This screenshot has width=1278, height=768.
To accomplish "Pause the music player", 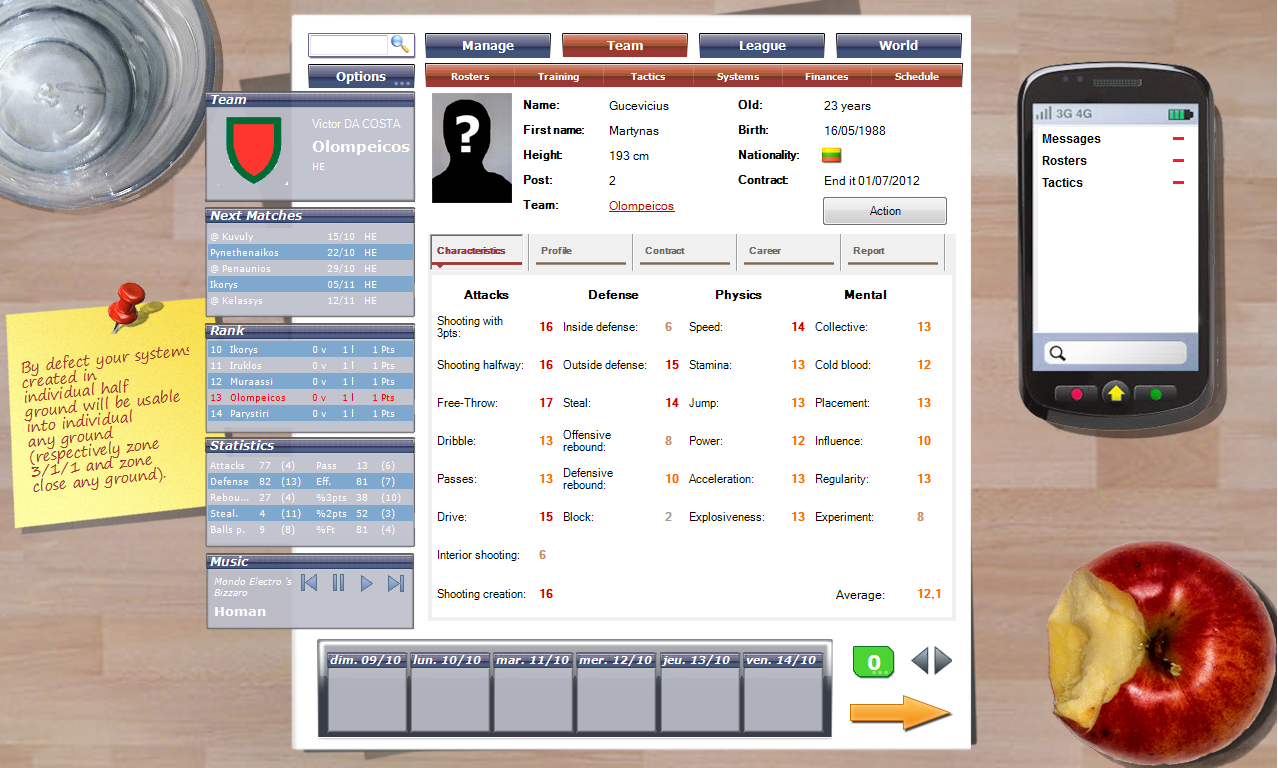I will pyautogui.click(x=338, y=583).
